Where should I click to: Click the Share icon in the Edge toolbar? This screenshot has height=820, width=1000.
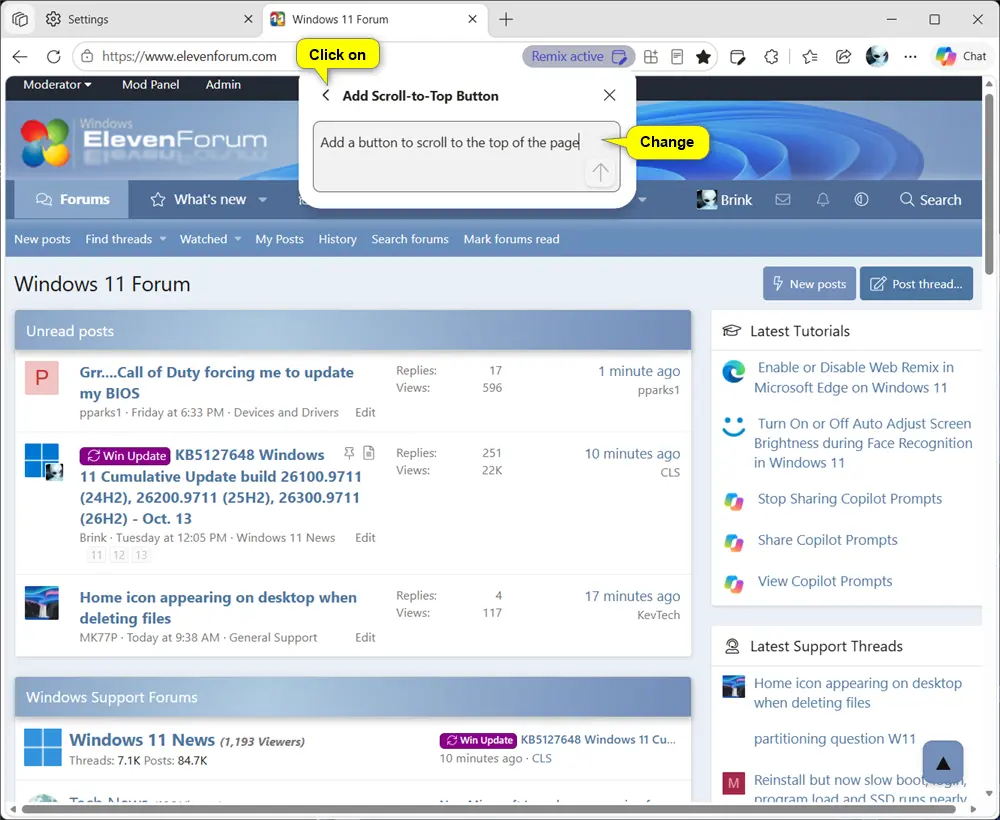(843, 57)
